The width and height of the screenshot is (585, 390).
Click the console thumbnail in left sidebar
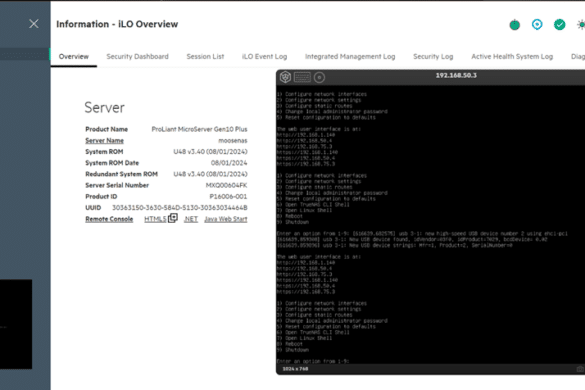click(x=16, y=324)
